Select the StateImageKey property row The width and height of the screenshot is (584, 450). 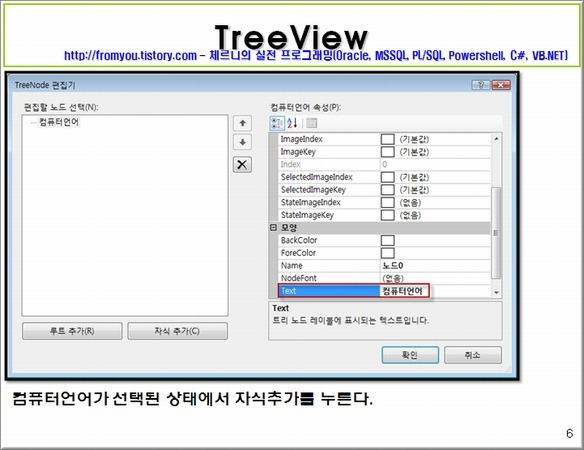pos(385,215)
